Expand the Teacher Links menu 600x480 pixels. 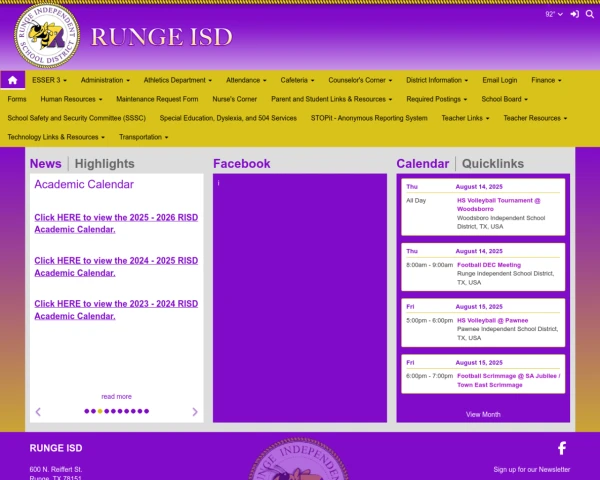(x=465, y=118)
